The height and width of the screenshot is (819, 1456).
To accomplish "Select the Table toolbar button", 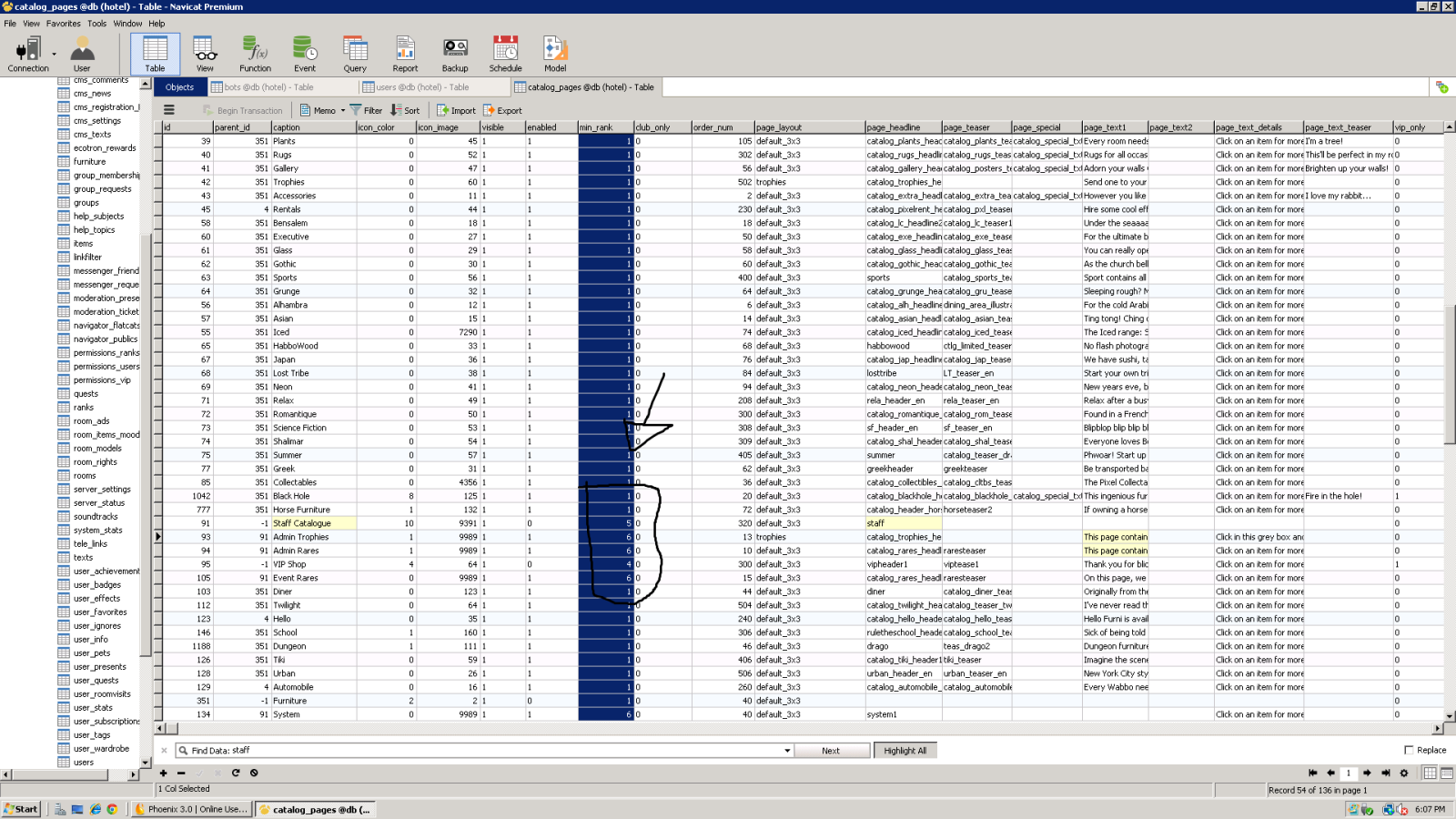I will (x=155, y=55).
